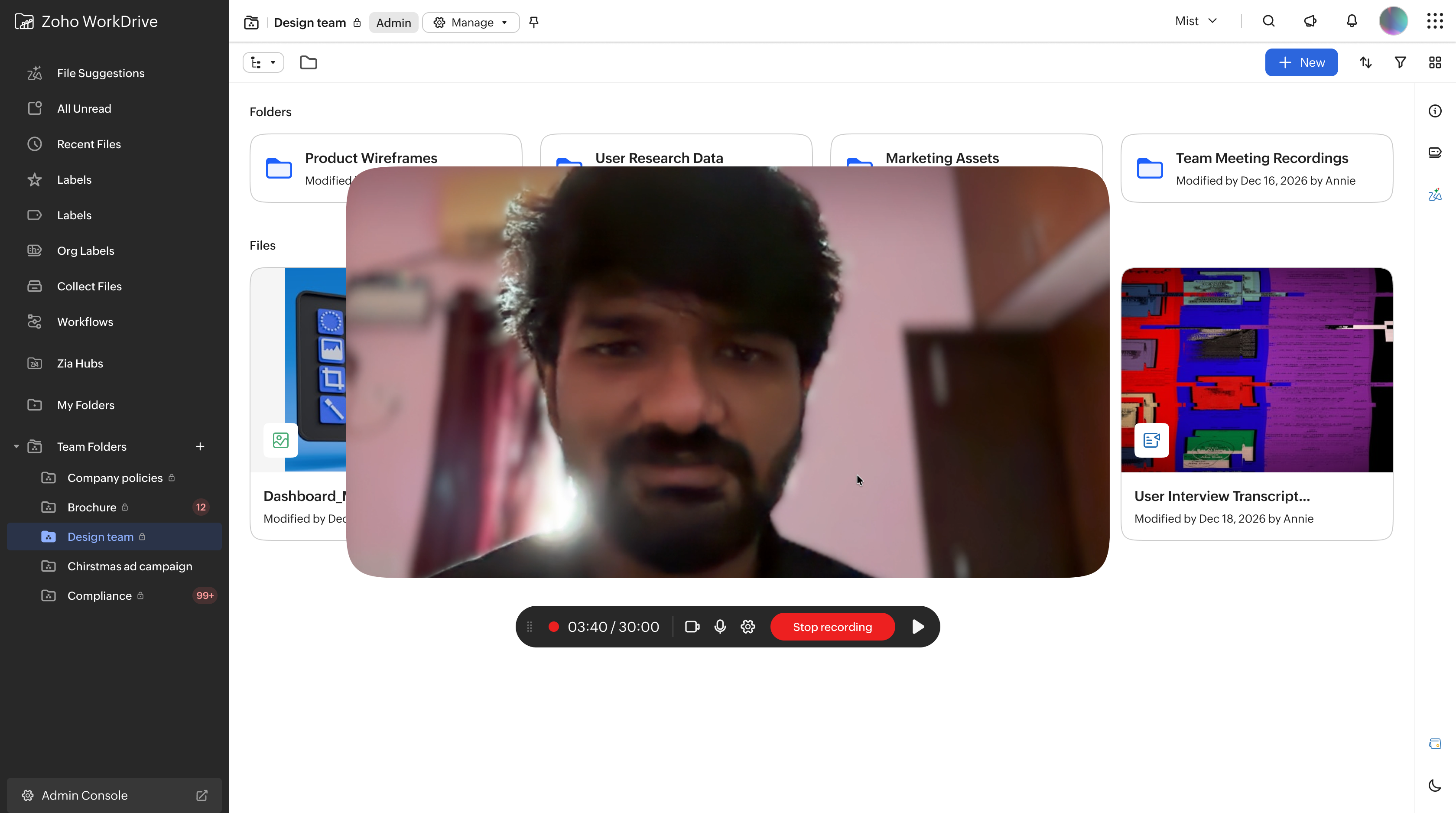Open the user profile avatar

point(1394,21)
